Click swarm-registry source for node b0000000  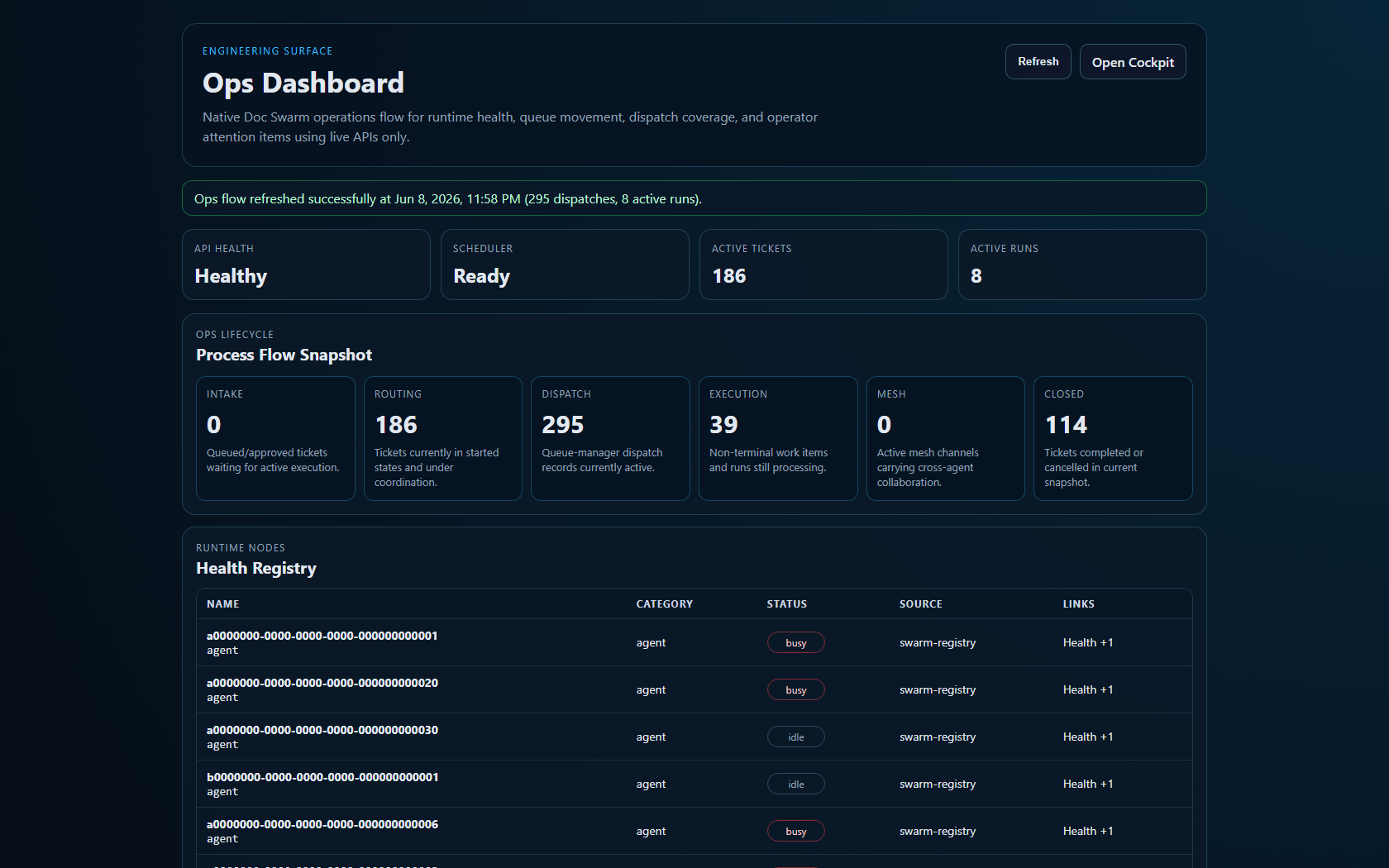coord(938,785)
